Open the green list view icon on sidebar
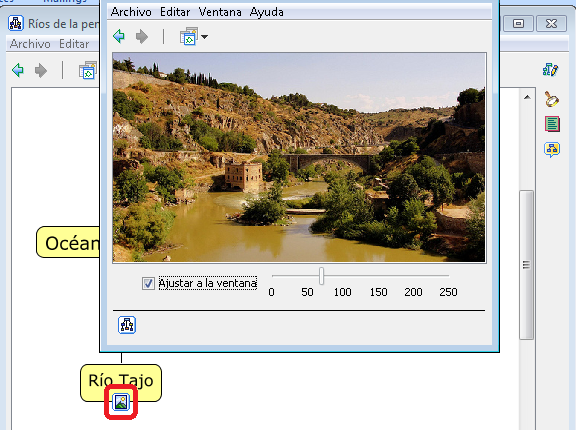 [552, 124]
